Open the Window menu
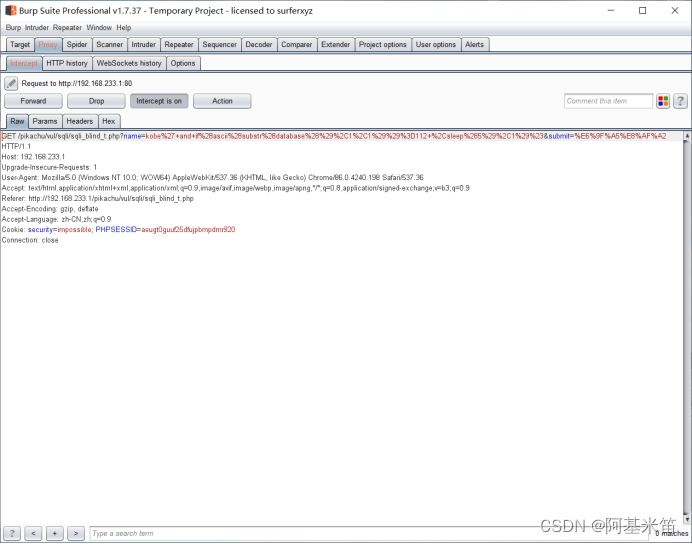This screenshot has height=544, width=692. click(x=99, y=27)
